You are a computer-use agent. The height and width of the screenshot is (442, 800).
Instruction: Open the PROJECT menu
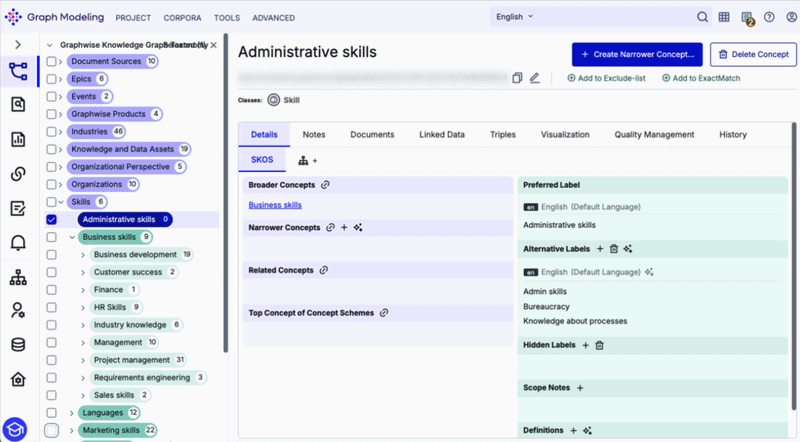point(133,18)
